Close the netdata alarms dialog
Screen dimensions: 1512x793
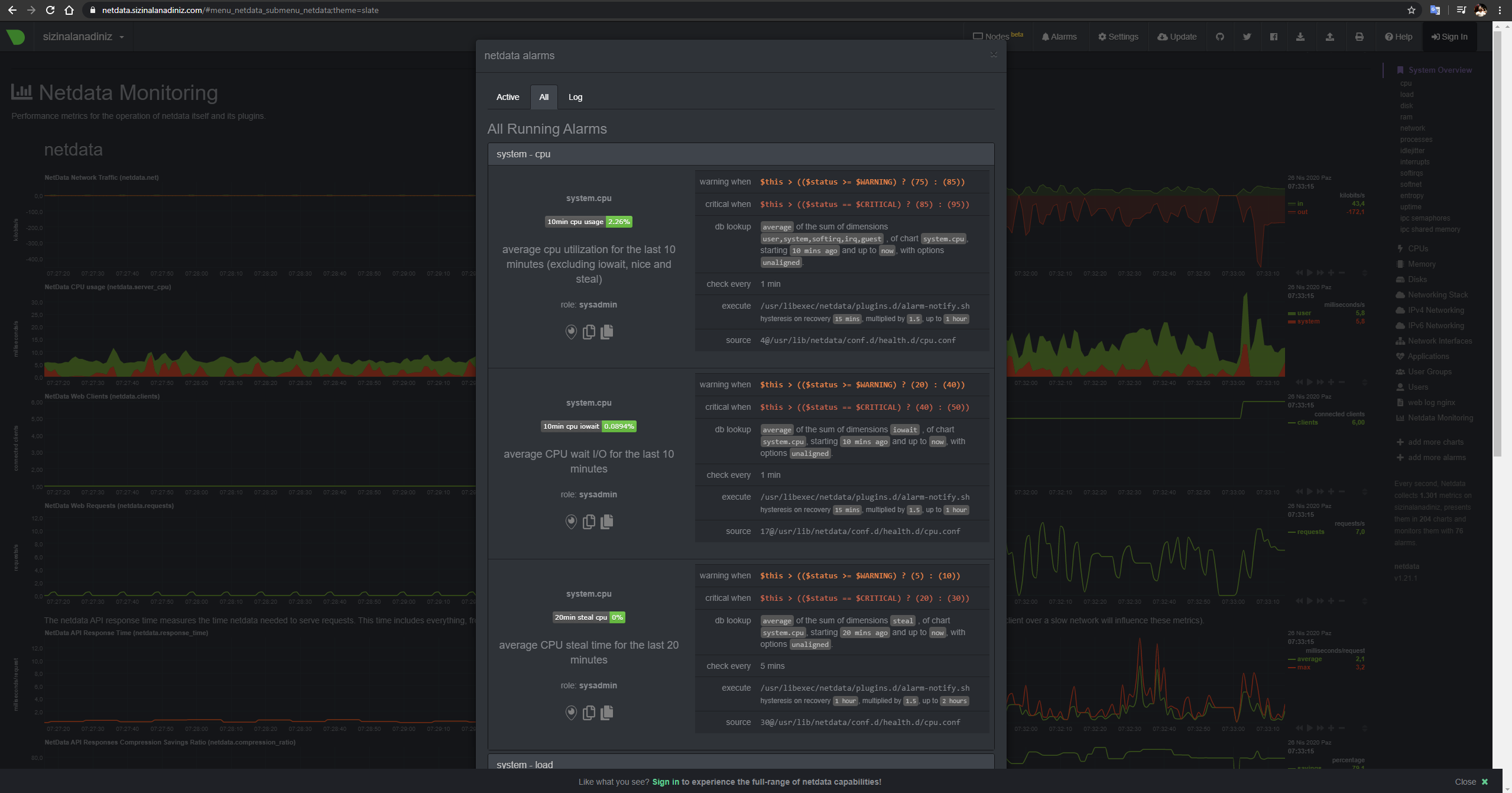click(x=994, y=54)
